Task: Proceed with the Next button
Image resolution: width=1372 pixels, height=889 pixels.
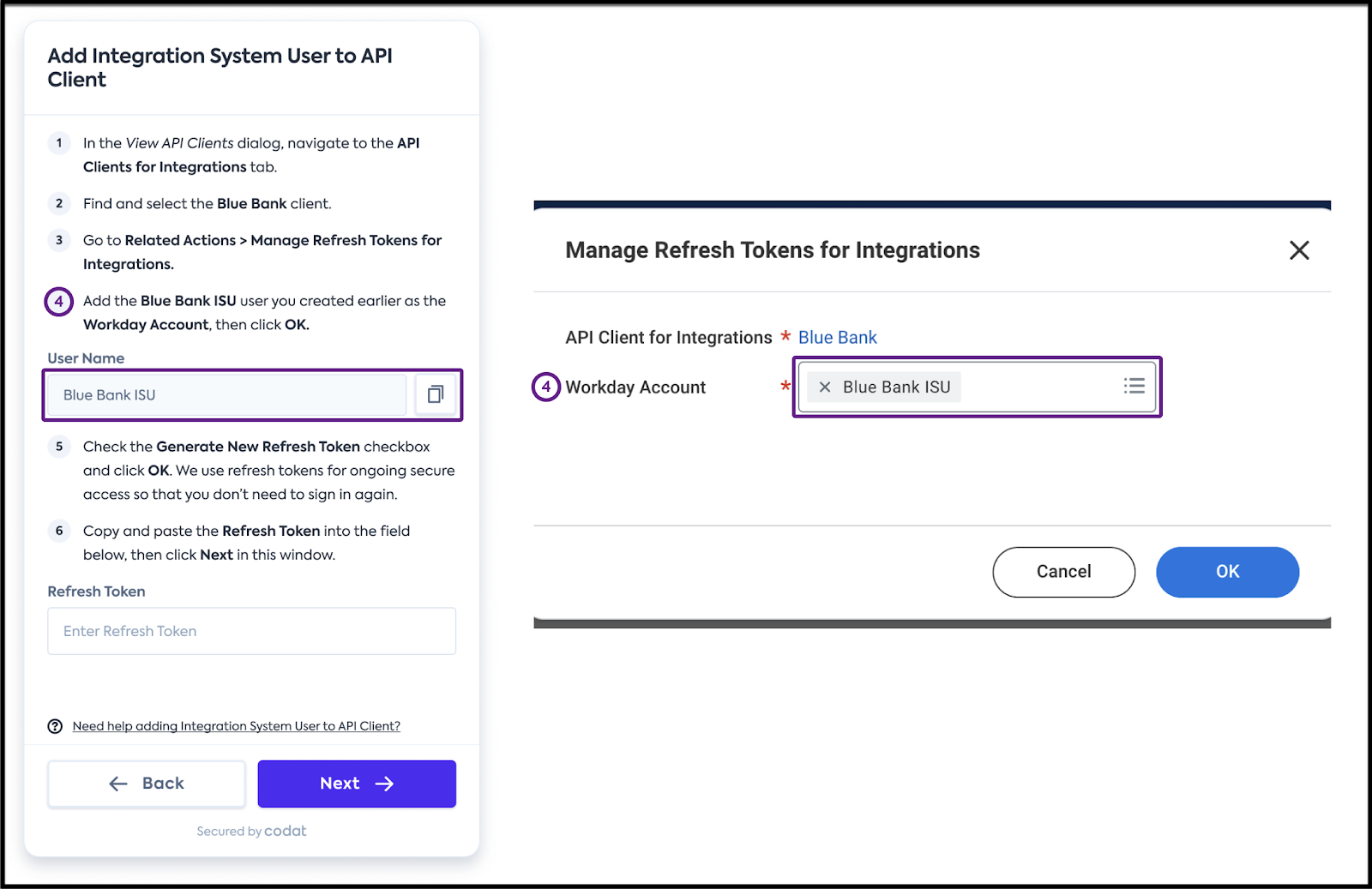Action: click(x=357, y=784)
